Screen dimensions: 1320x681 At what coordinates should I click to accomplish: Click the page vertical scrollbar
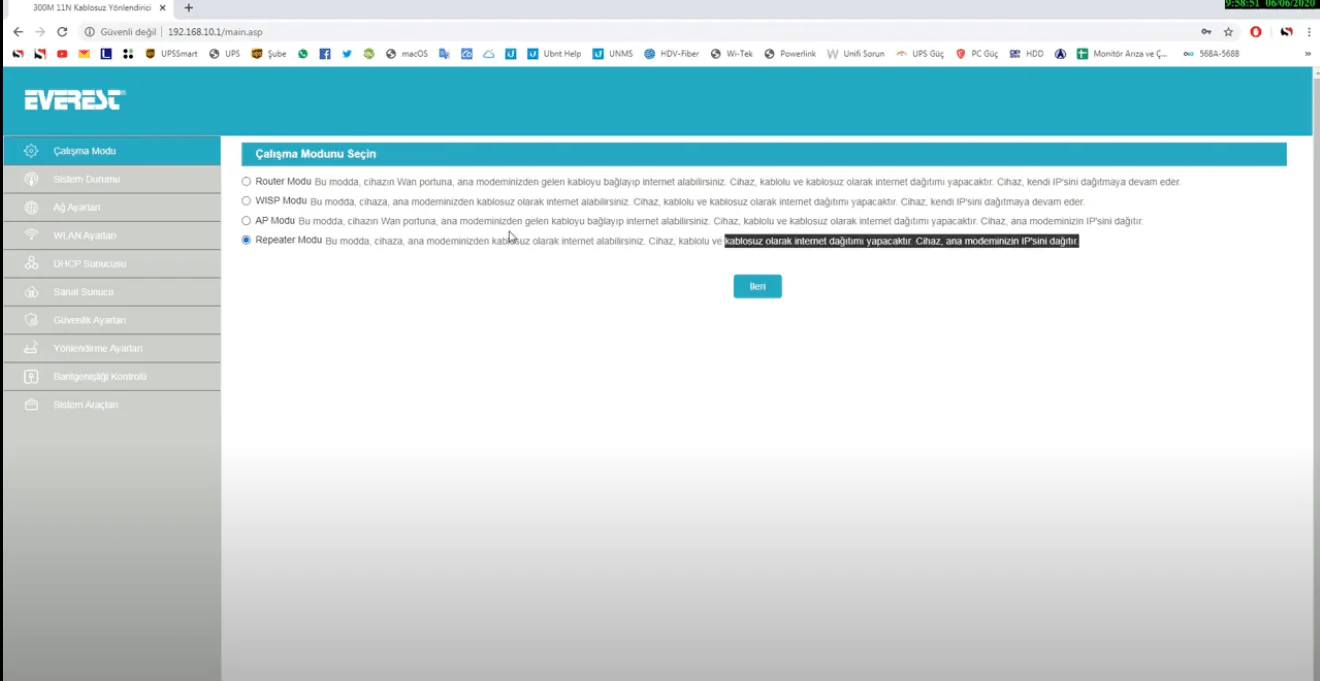[x=1315, y=375]
